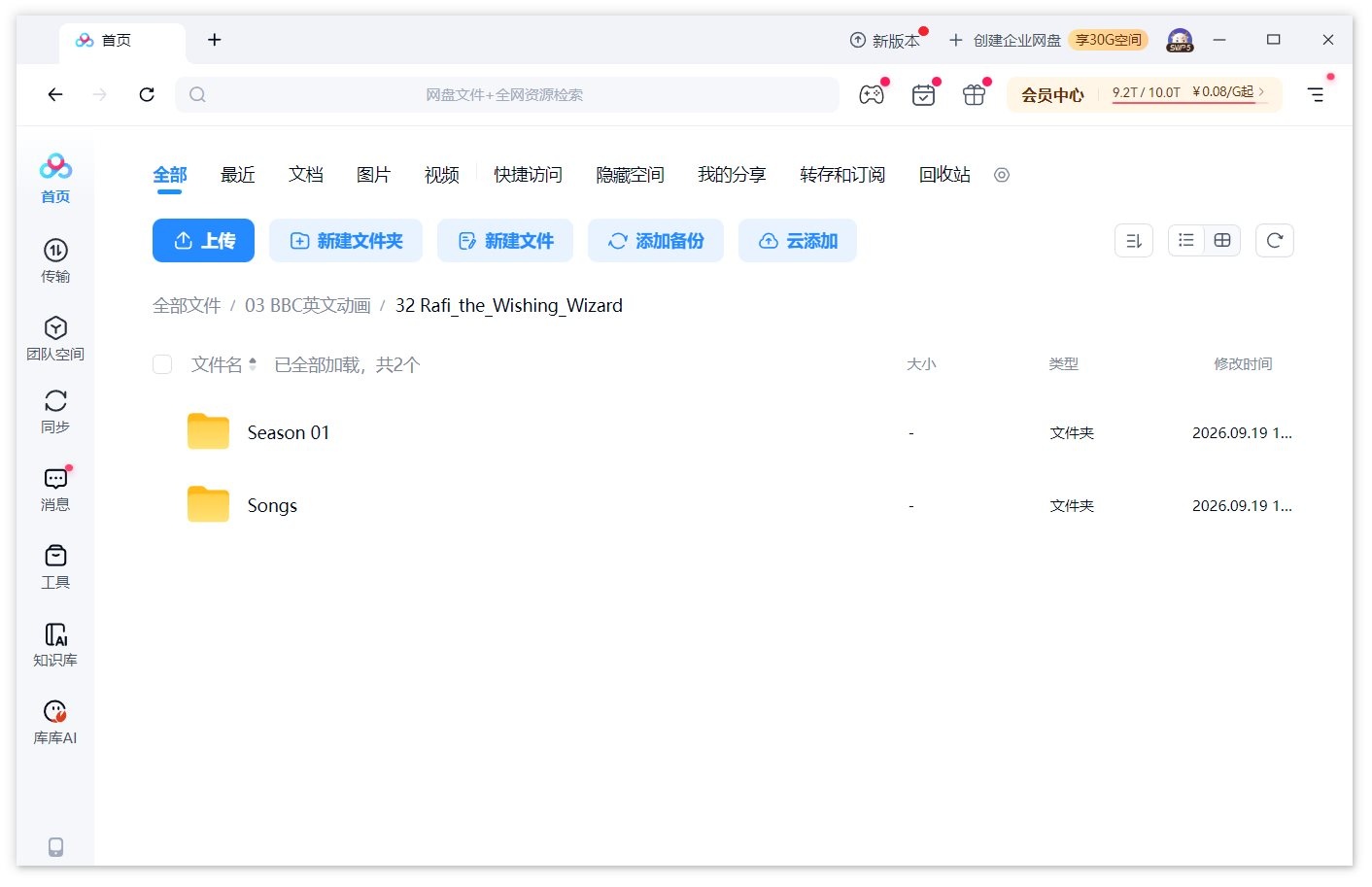Switch to list view

[x=1186, y=240]
